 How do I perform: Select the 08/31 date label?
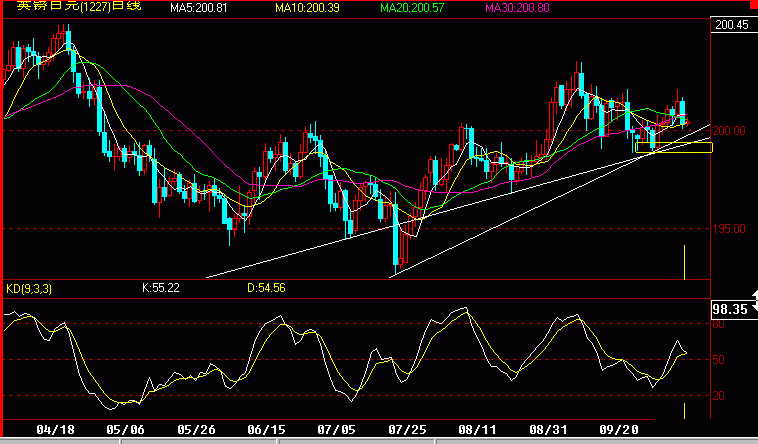(x=548, y=429)
